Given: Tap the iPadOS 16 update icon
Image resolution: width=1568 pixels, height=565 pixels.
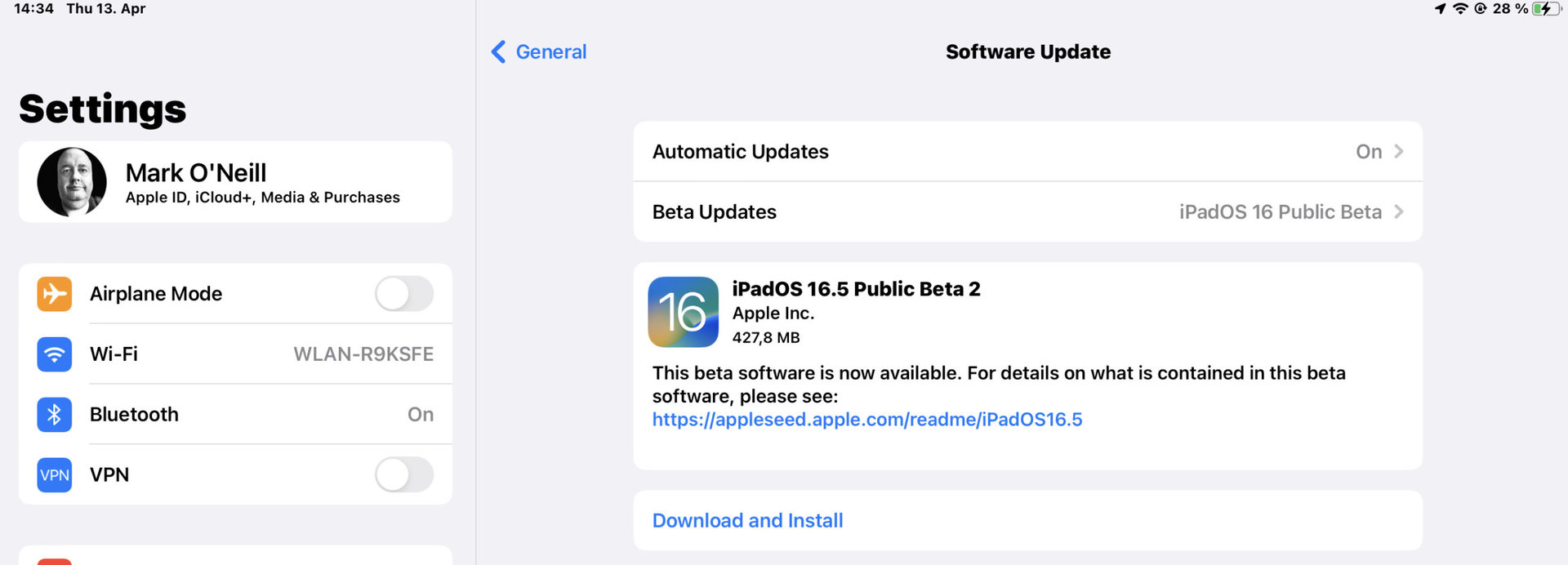Looking at the screenshot, I should click(x=683, y=312).
